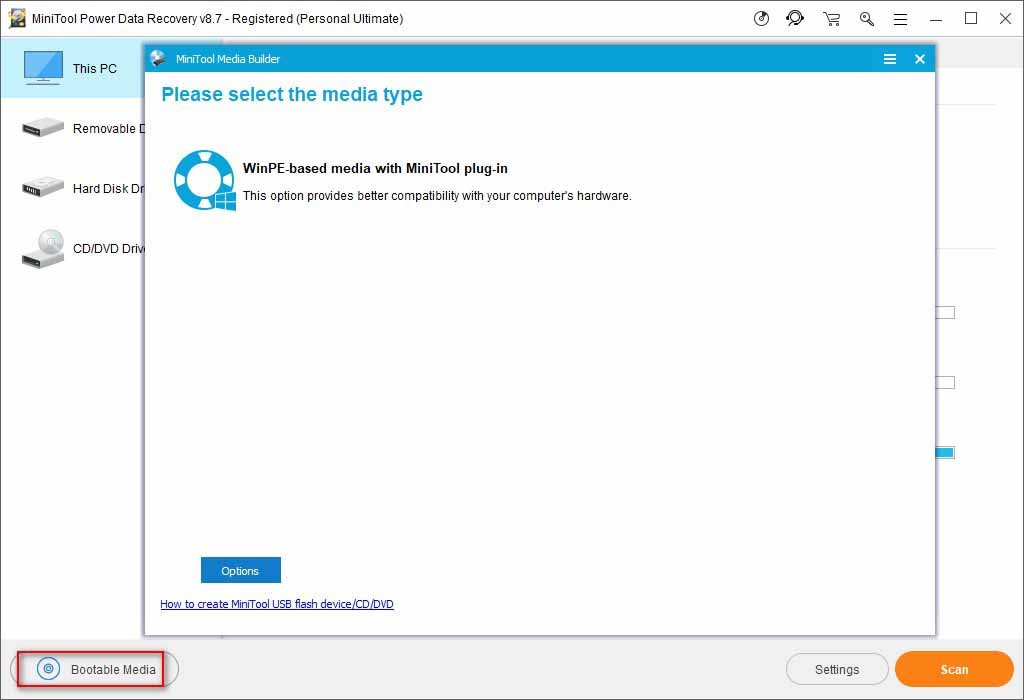Click the bootable media disc icon in title bar
The width and height of the screenshot is (1024, 700).
(x=761, y=18)
